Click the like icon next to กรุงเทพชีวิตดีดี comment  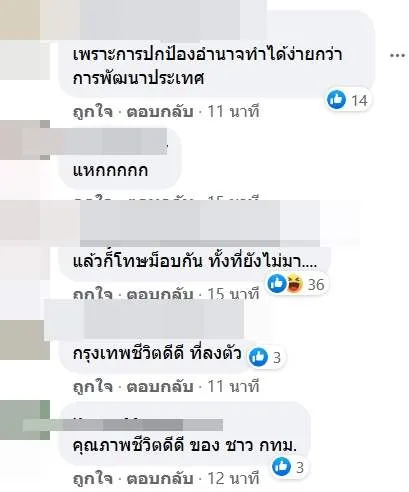point(259,357)
